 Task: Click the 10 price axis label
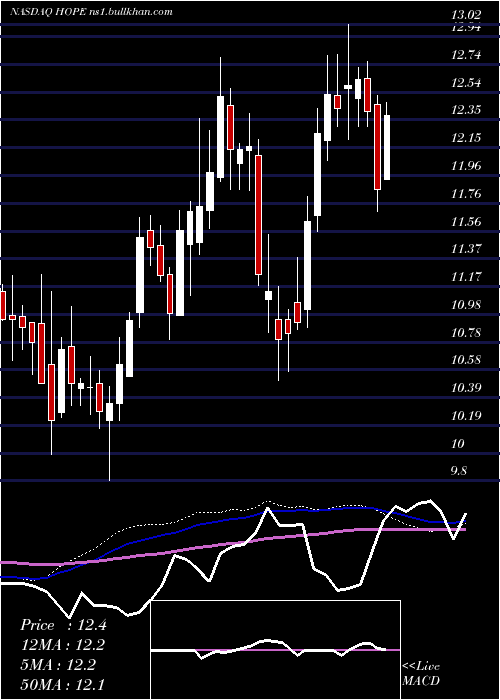tap(458, 444)
